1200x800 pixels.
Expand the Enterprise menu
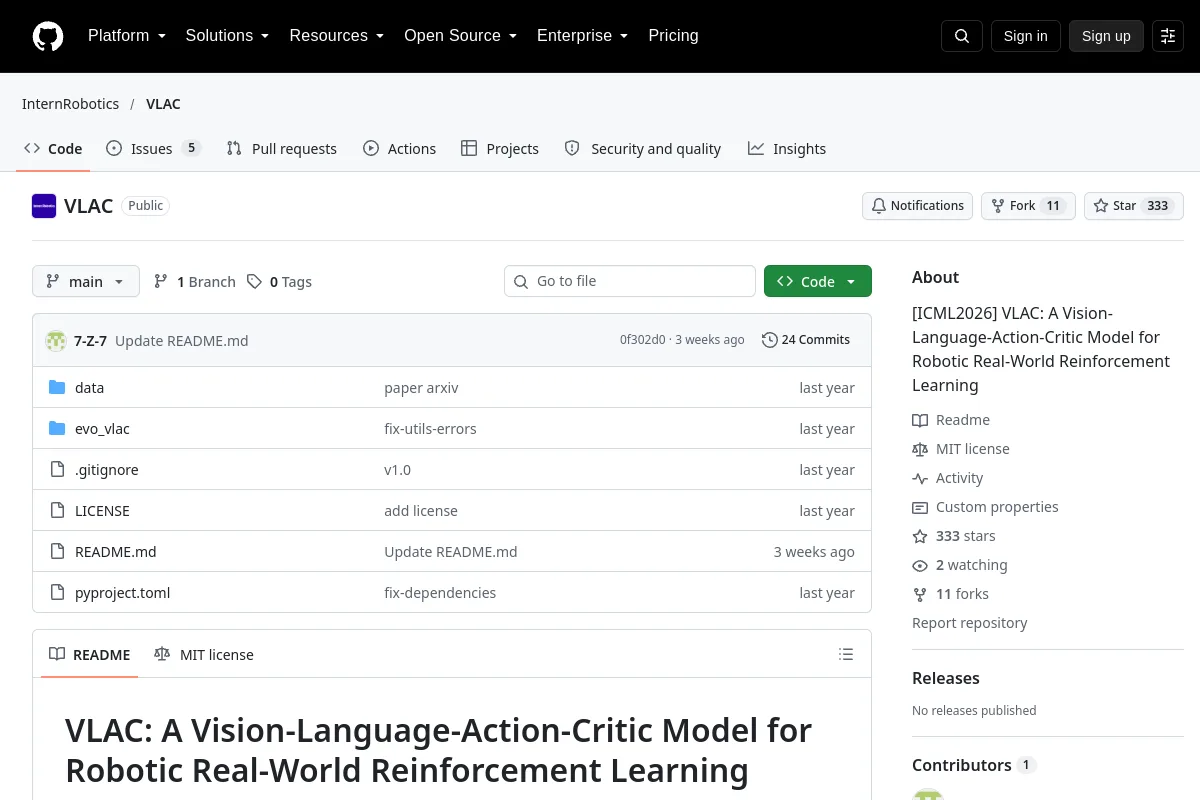click(583, 36)
